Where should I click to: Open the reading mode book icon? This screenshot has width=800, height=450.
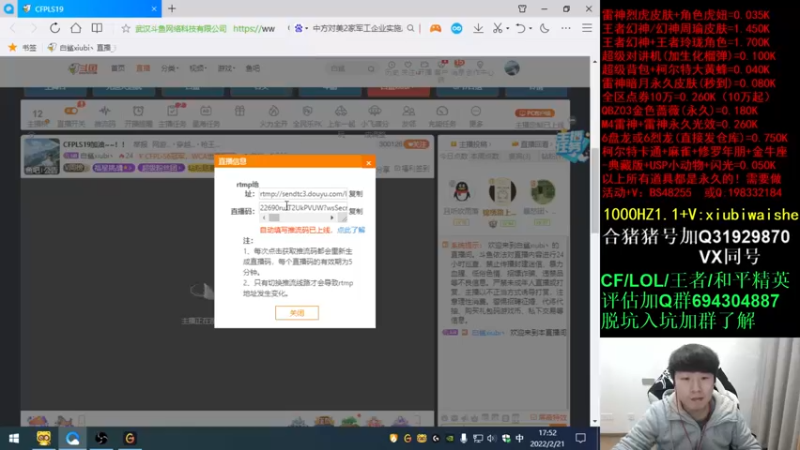tap(97, 28)
